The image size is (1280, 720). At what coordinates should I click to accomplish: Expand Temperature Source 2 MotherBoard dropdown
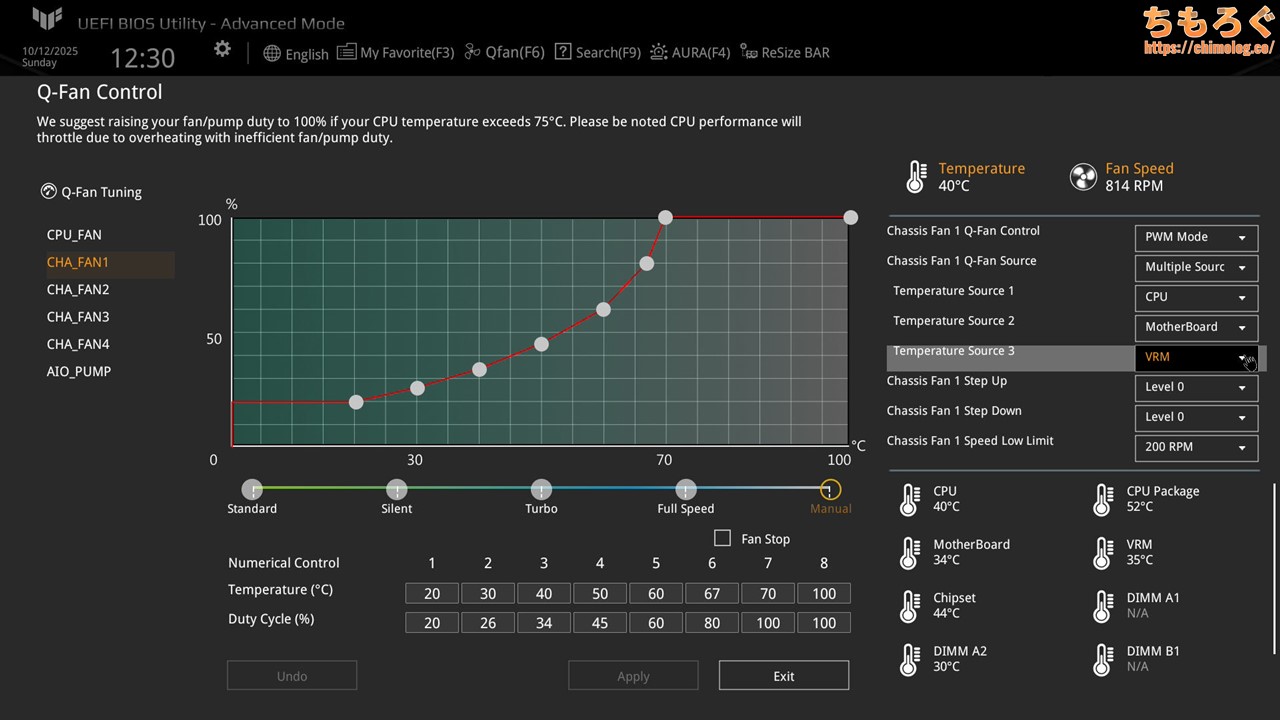[1196, 327]
